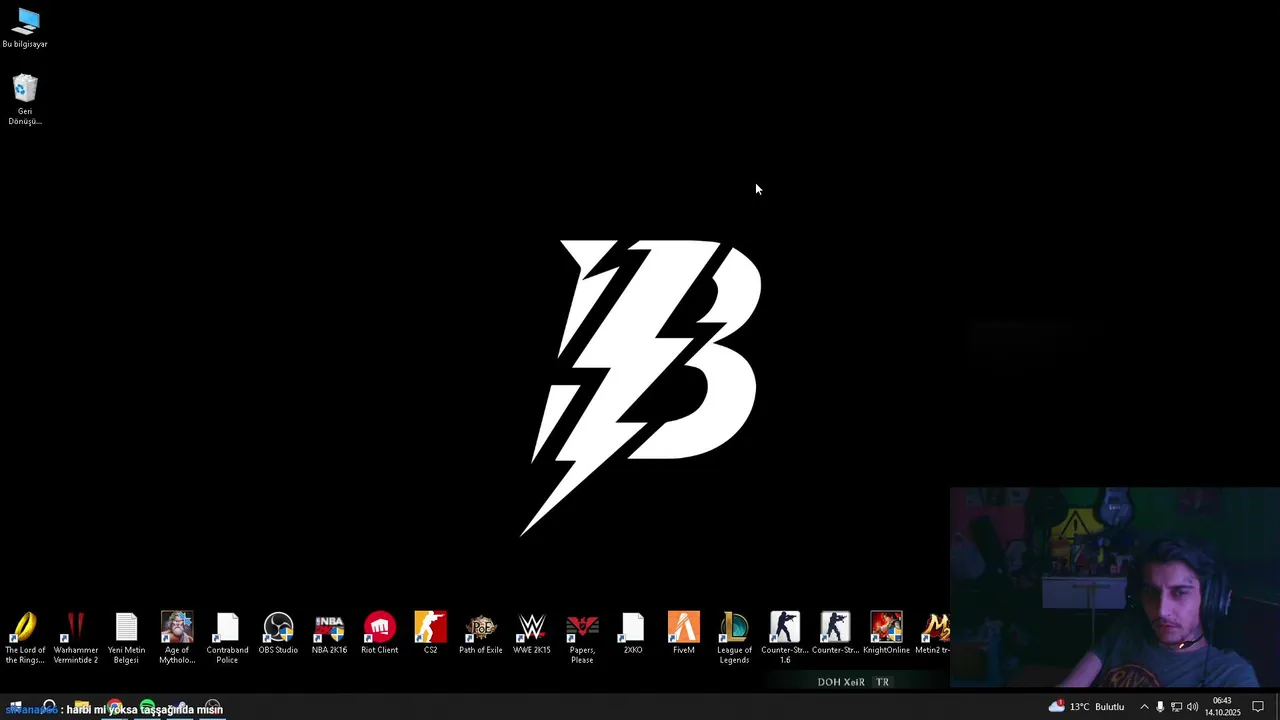Select Path of Exile shortcut
Screen dimensions: 1280x720
pyautogui.click(x=481, y=634)
